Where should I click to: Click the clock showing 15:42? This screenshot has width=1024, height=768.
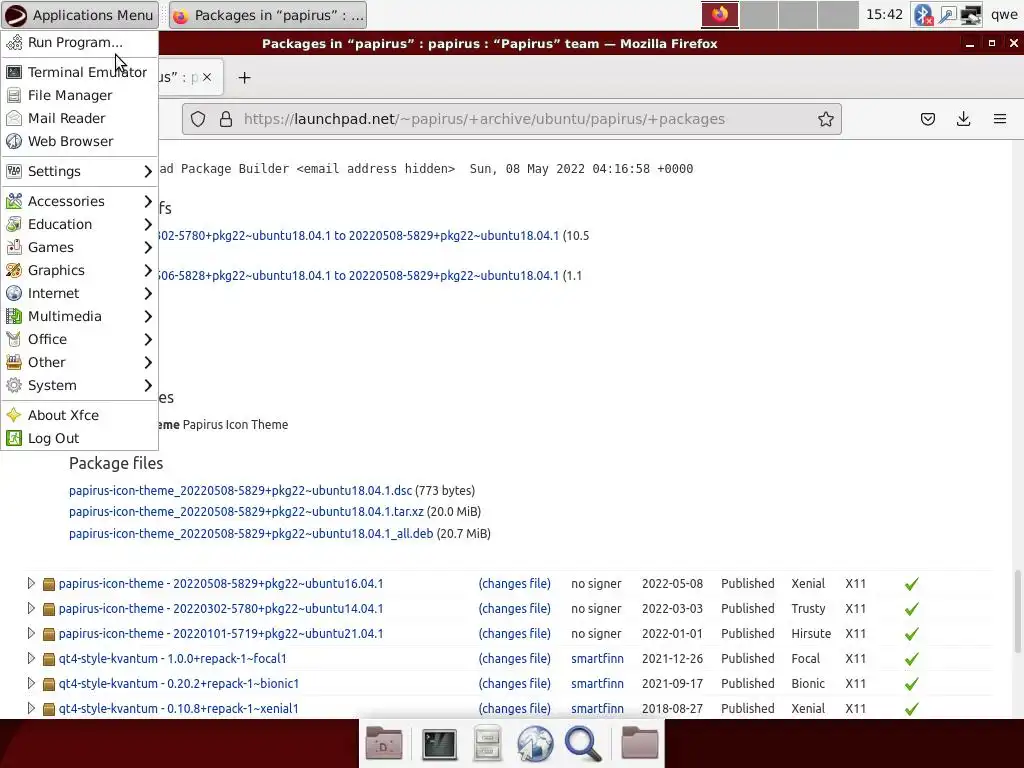(x=884, y=14)
